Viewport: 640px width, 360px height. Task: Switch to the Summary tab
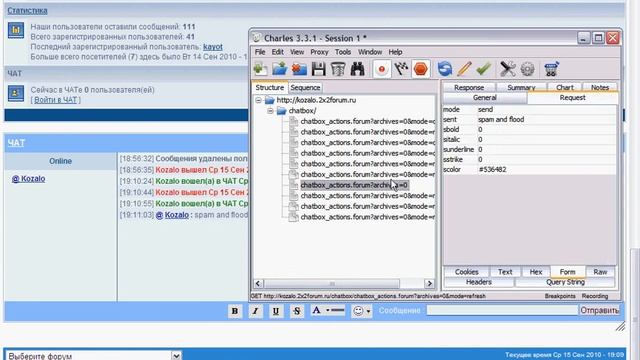[521, 87]
